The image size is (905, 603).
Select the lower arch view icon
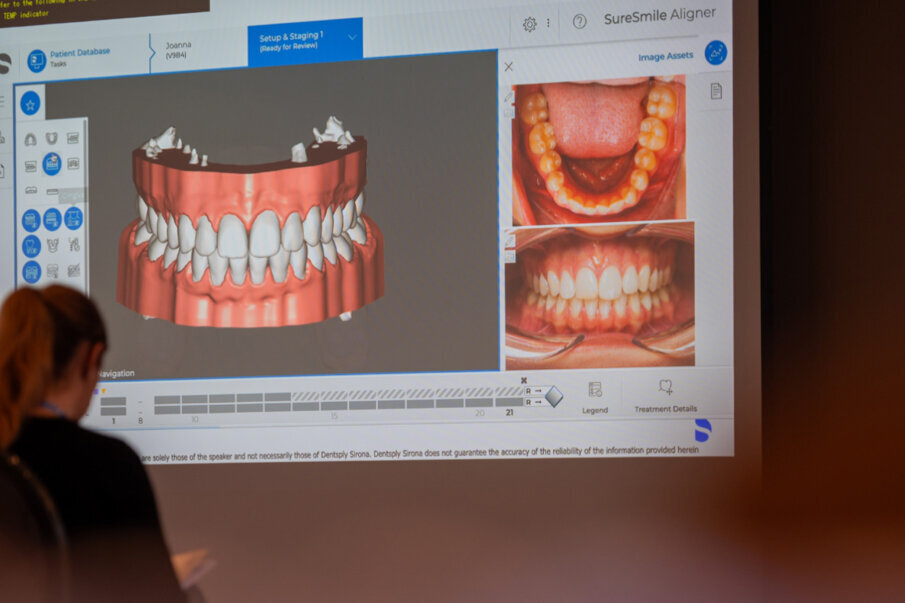pos(52,138)
